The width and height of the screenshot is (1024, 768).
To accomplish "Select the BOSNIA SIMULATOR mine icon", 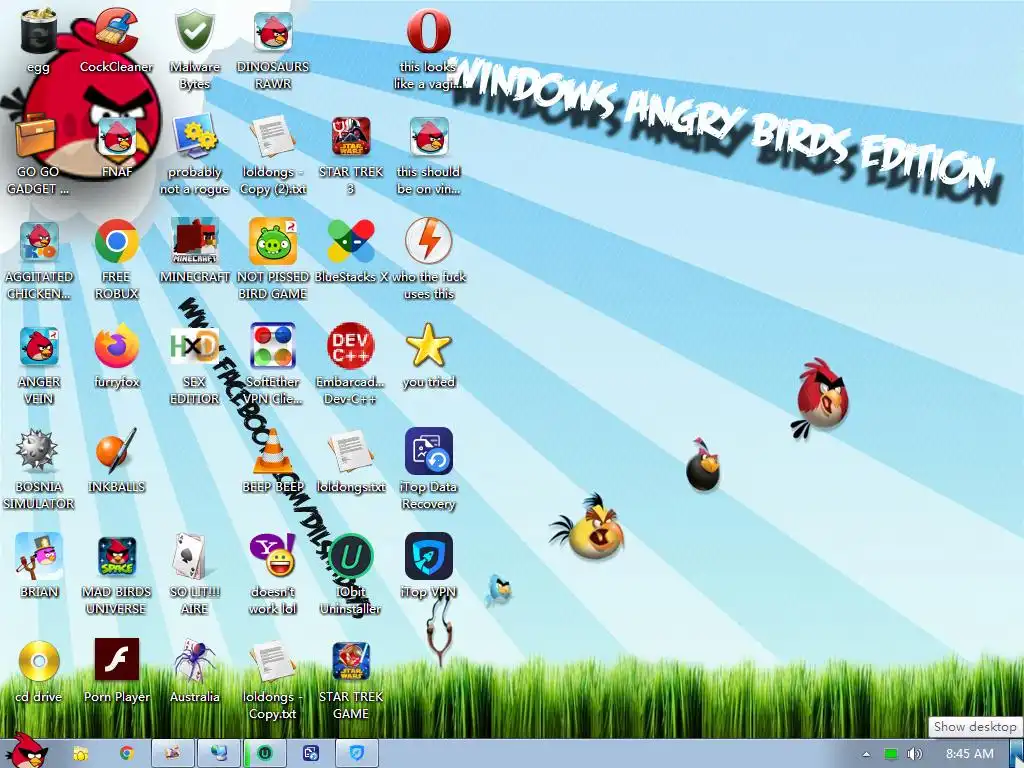I will 37,451.
